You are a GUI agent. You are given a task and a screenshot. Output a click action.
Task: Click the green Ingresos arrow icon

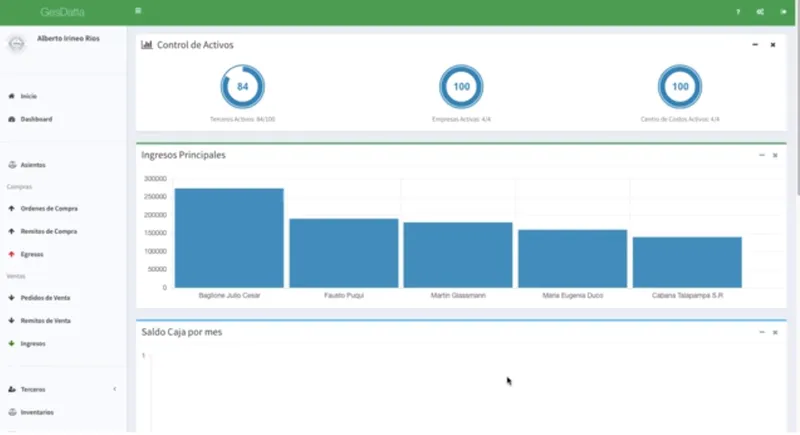pyautogui.click(x=12, y=343)
